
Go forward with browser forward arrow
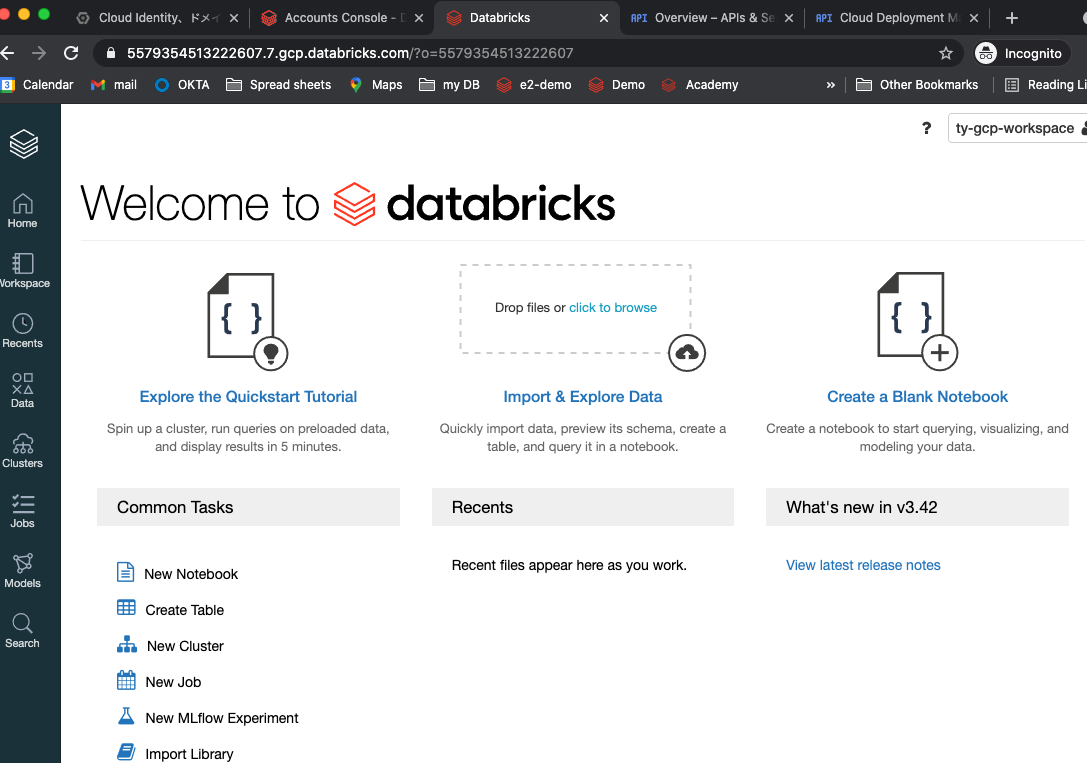(39, 53)
